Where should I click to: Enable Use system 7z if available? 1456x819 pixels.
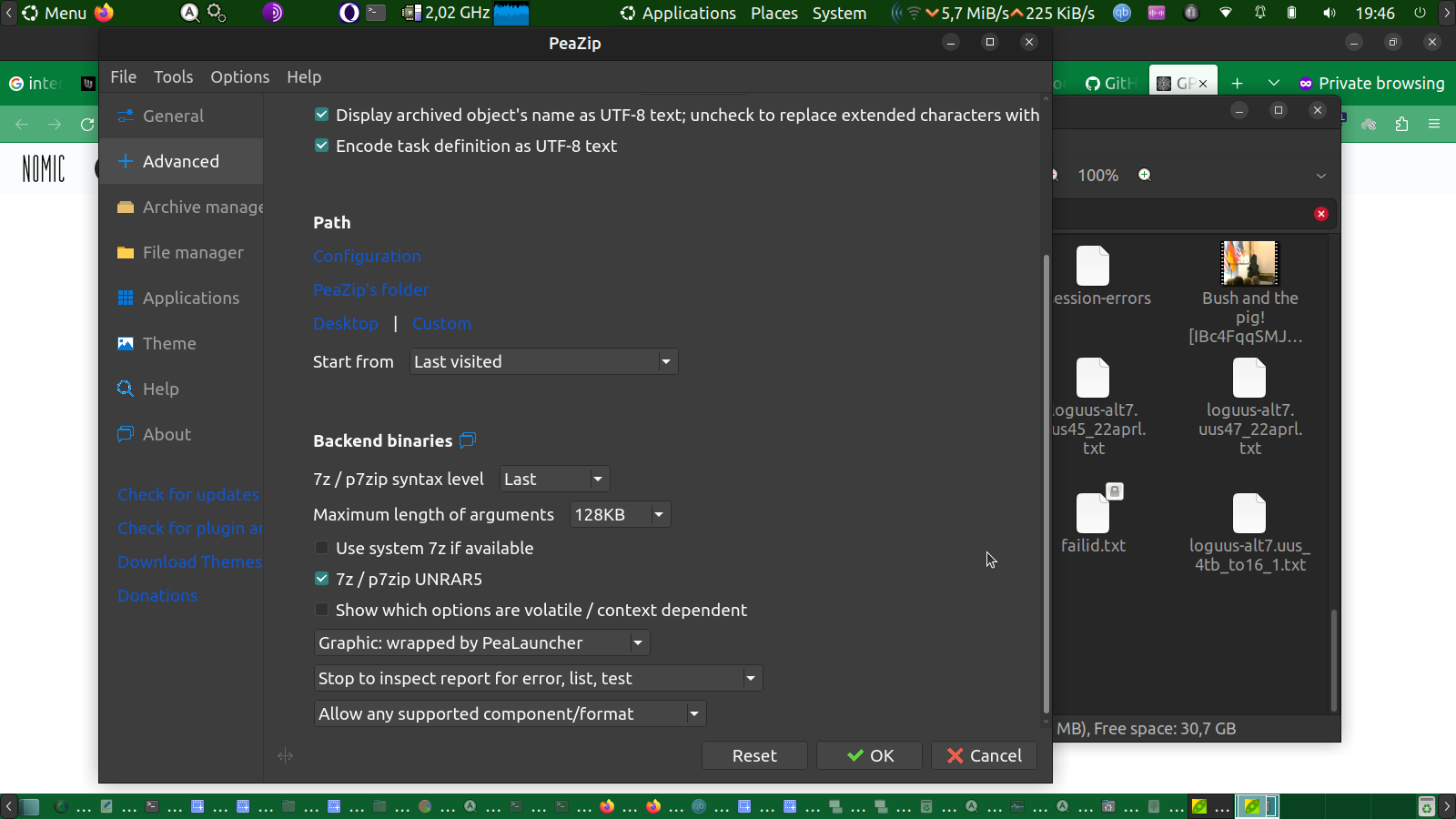click(x=321, y=548)
